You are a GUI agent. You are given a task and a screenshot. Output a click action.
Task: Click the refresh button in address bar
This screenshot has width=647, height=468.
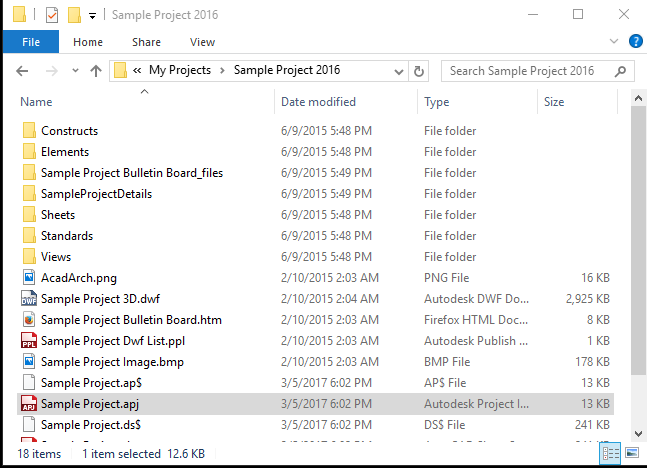point(420,71)
